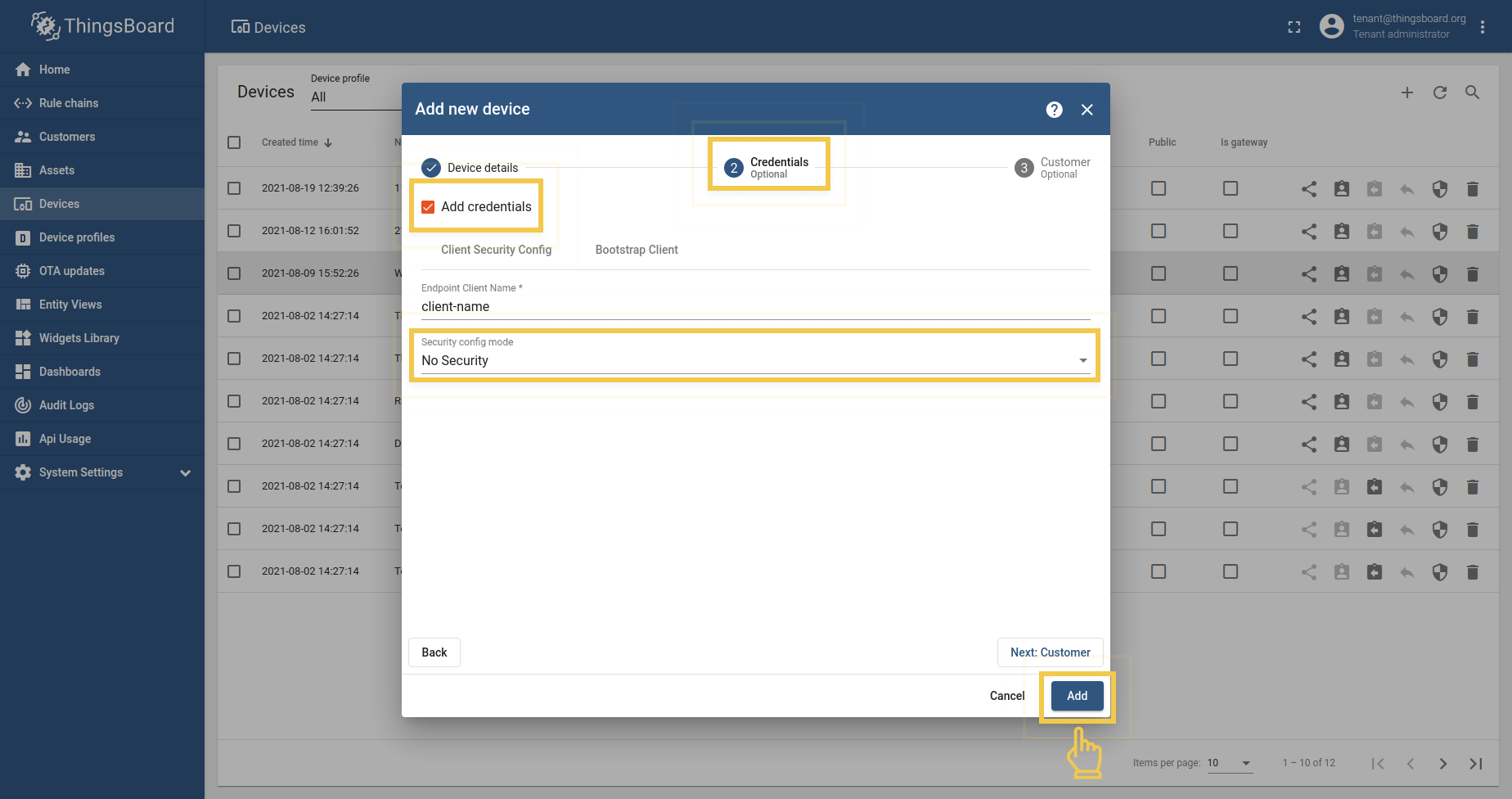Open Device profiles page
The image size is (1512, 799).
pyautogui.click(x=102, y=237)
